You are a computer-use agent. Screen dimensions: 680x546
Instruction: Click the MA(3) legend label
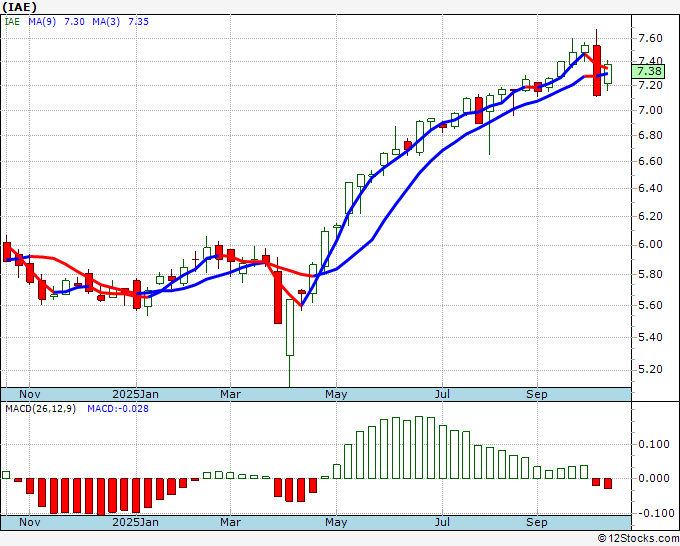click(x=106, y=21)
